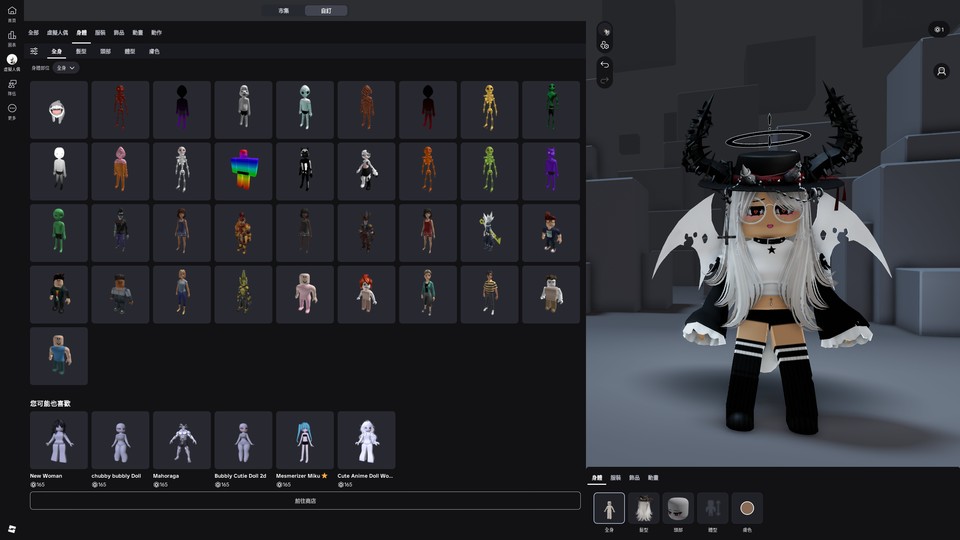The width and height of the screenshot is (960, 540).
Task: Toggle the avatar type switch above undo
Action: (x=604, y=45)
